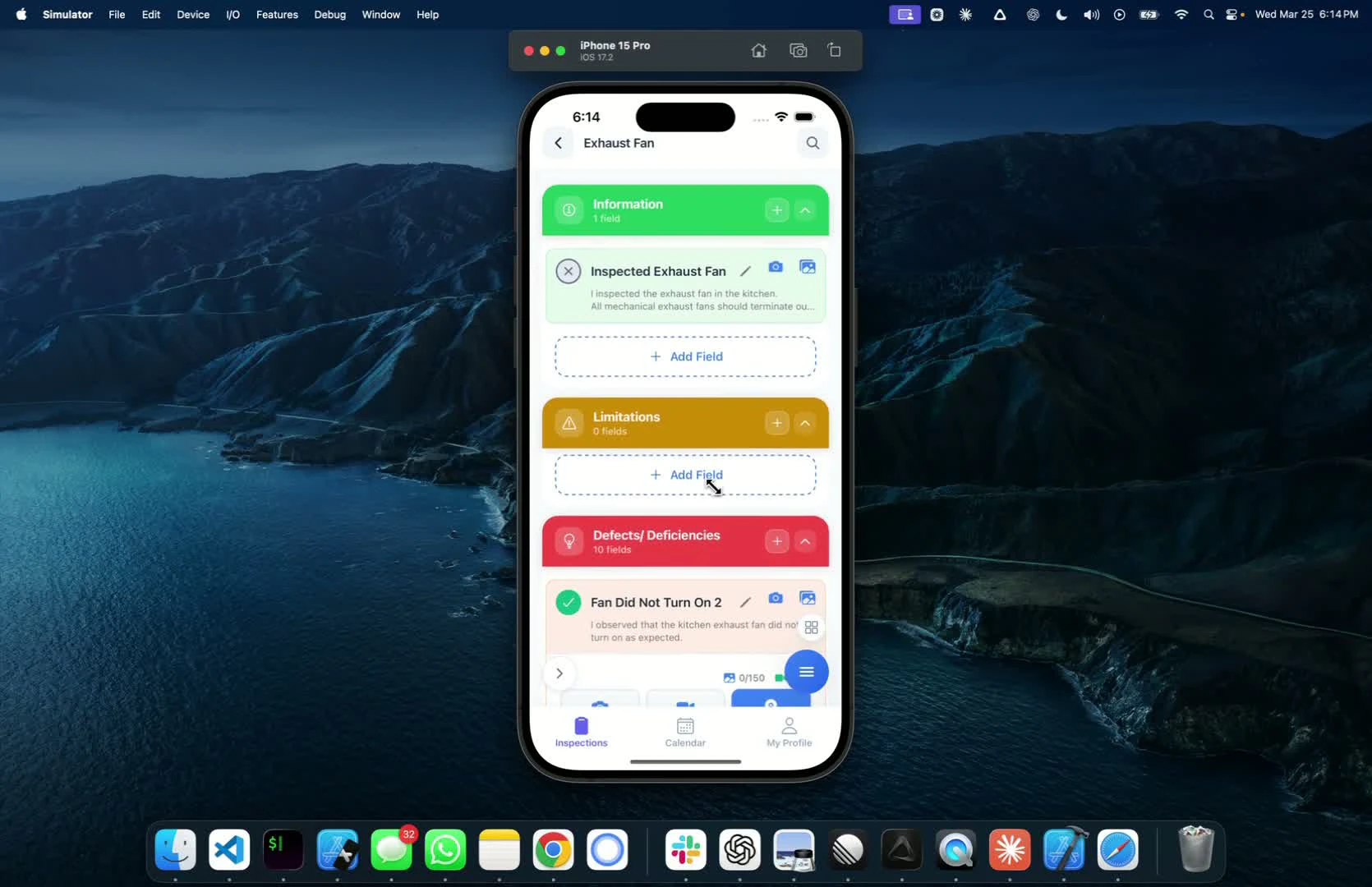Open Safari from the Dock
The image size is (1372, 887).
pyautogui.click(x=1118, y=849)
